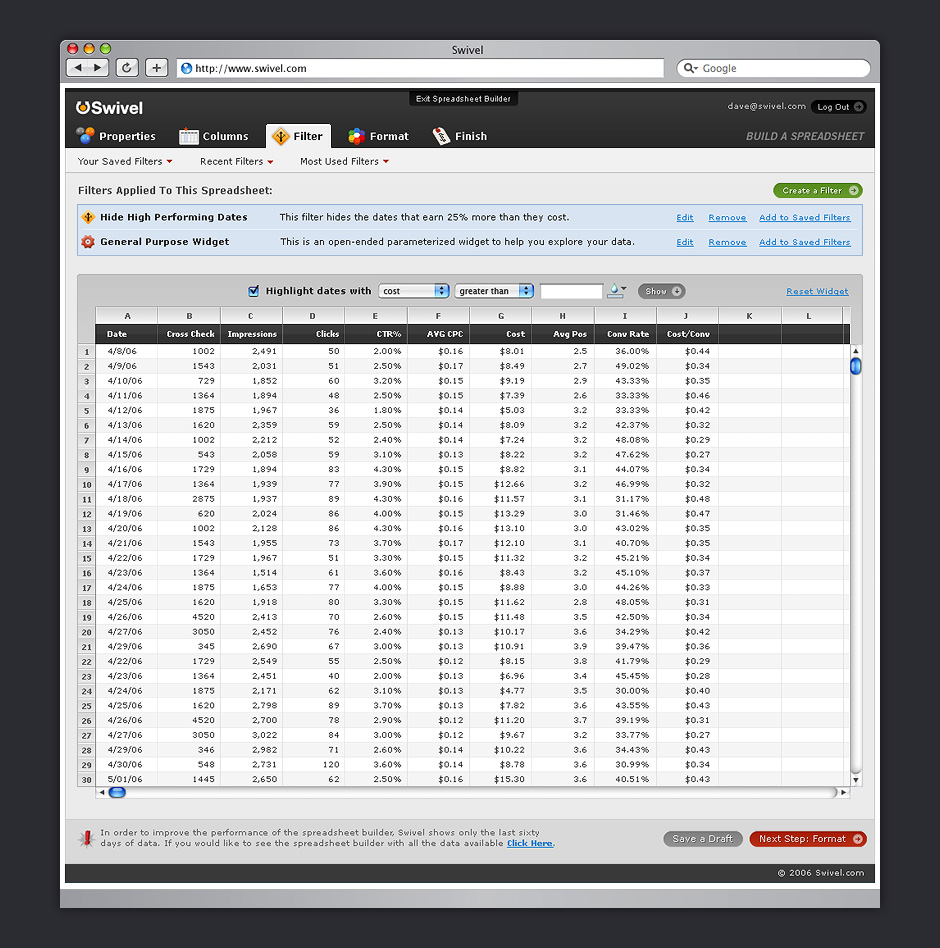Toggle the Highlight dates with checkbox
This screenshot has width=940, height=948.
click(x=253, y=291)
